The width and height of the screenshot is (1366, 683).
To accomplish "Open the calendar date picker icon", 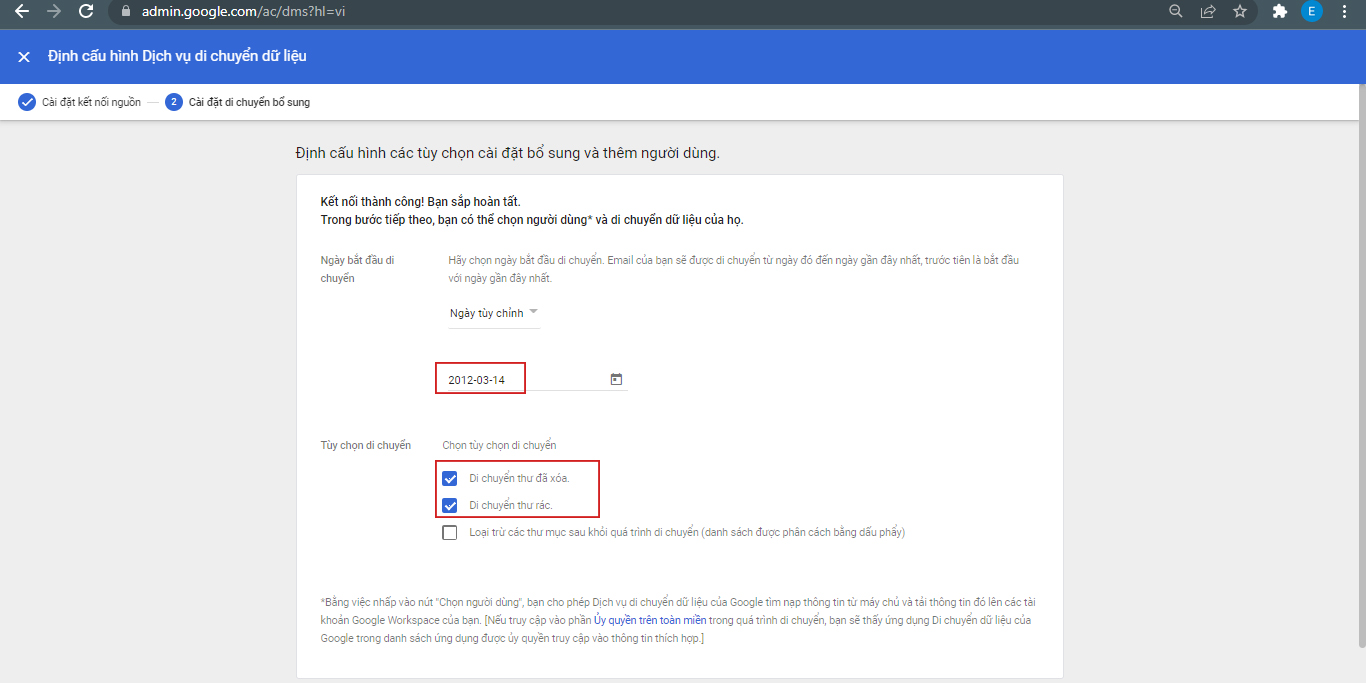I will point(616,379).
